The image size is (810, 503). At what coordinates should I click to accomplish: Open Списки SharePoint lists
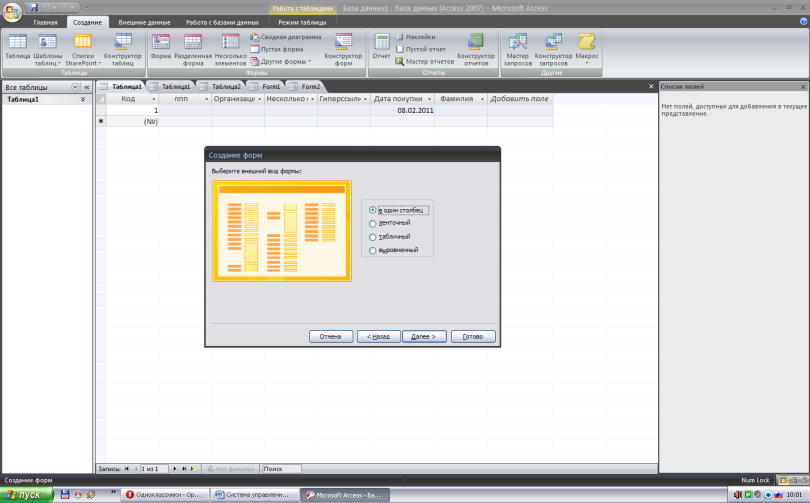coord(83,49)
